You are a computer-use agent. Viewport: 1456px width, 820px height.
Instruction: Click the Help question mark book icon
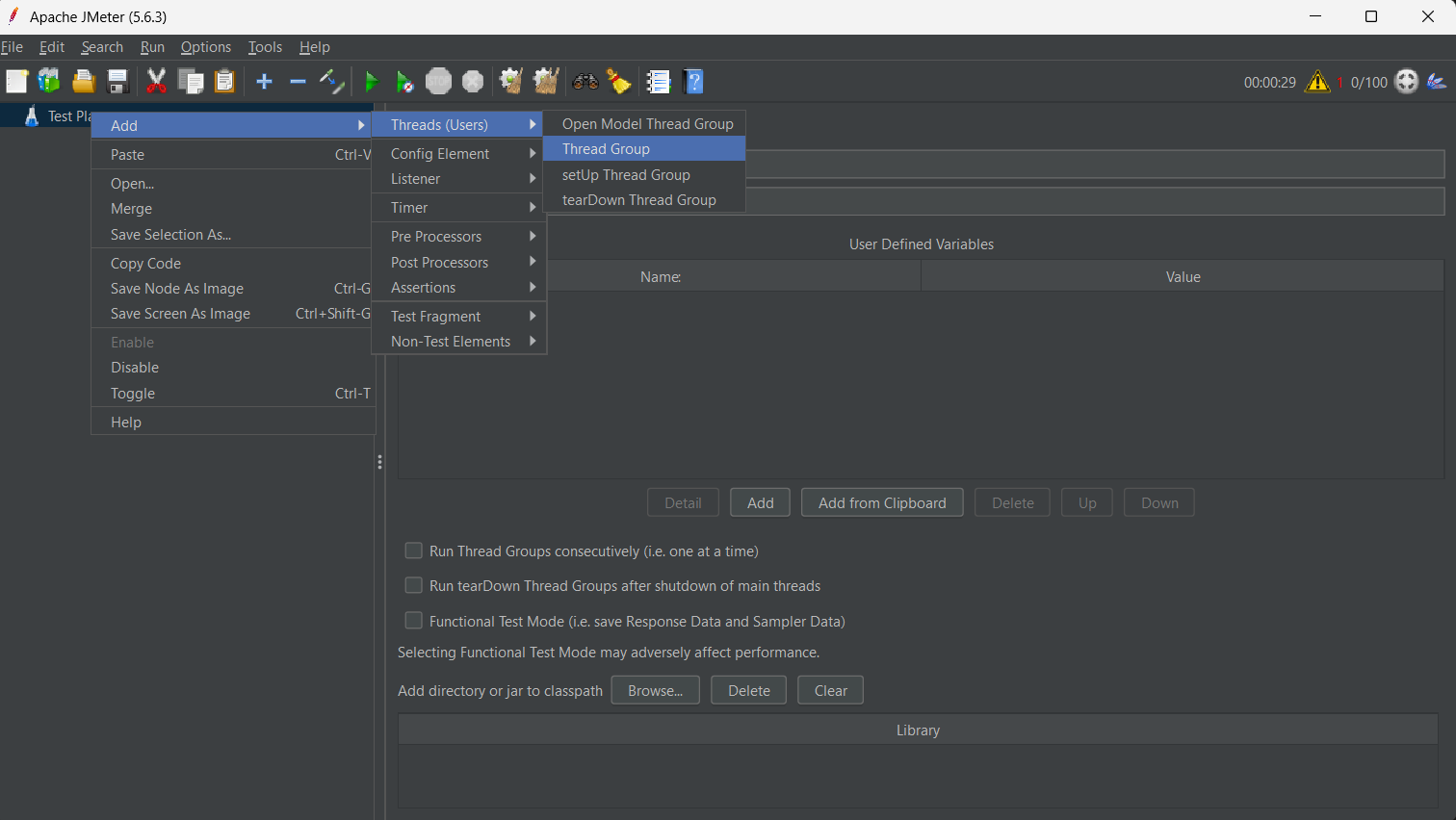click(x=693, y=82)
